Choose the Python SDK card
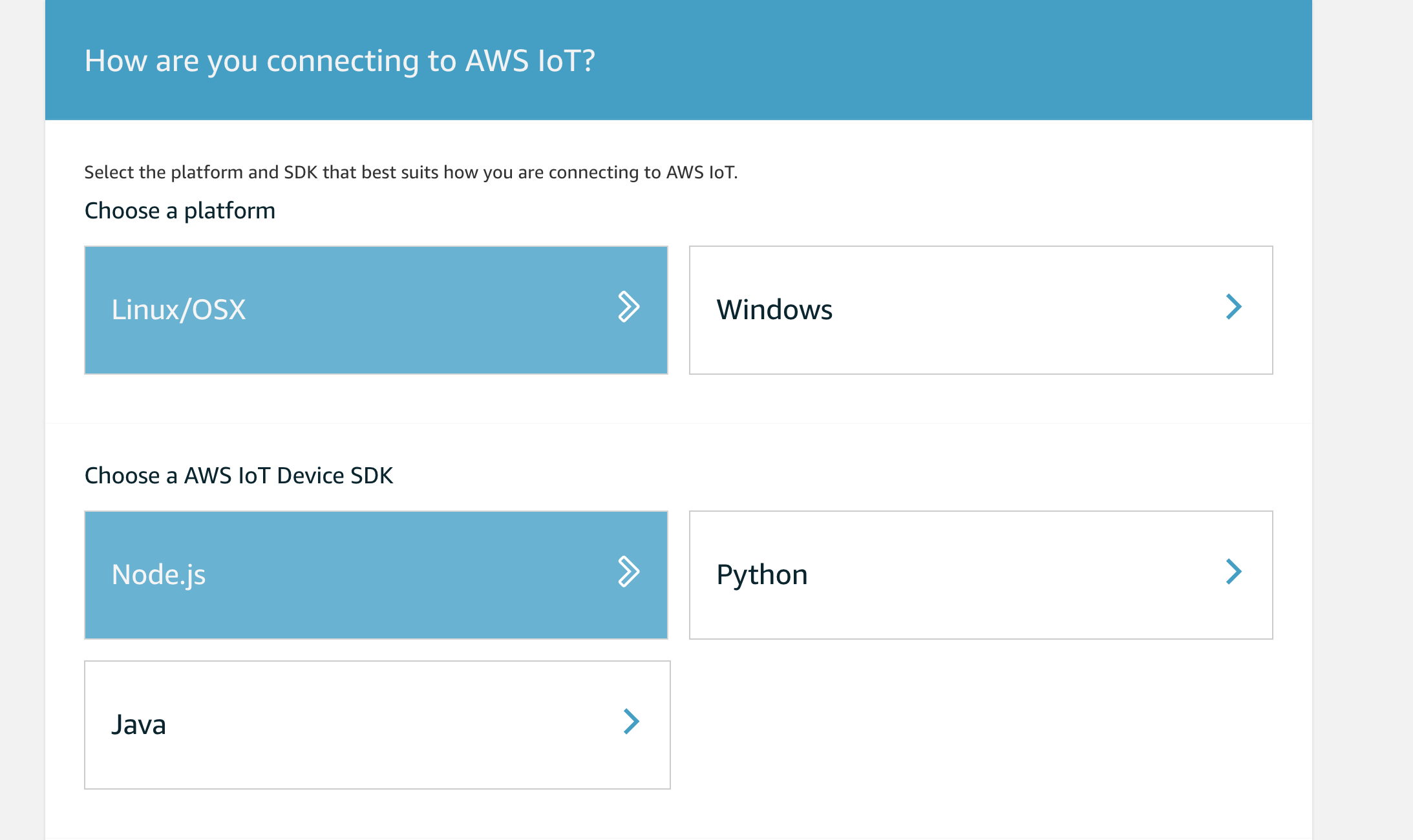This screenshot has height=840, width=1413. point(981,575)
